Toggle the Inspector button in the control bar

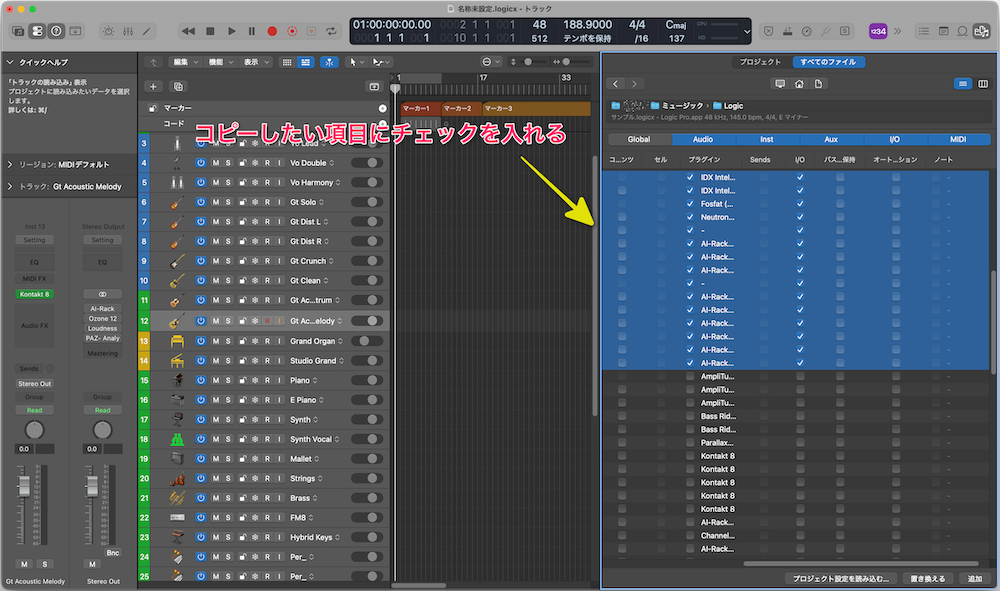(x=37, y=31)
